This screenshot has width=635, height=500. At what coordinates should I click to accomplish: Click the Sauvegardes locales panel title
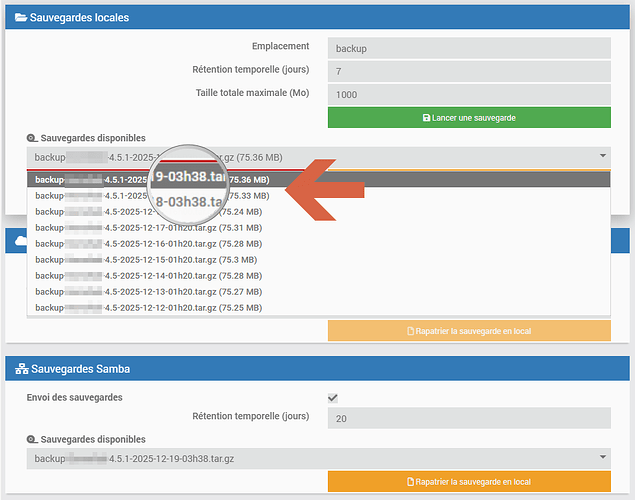pyautogui.click(x=79, y=17)
